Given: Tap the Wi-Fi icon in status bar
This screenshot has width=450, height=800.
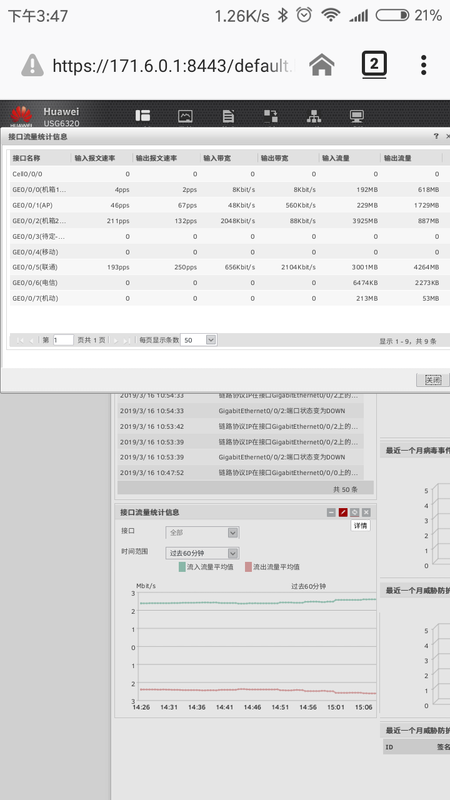Looking at the screenshot, I should pyautogui.click(x=331, y=15).
